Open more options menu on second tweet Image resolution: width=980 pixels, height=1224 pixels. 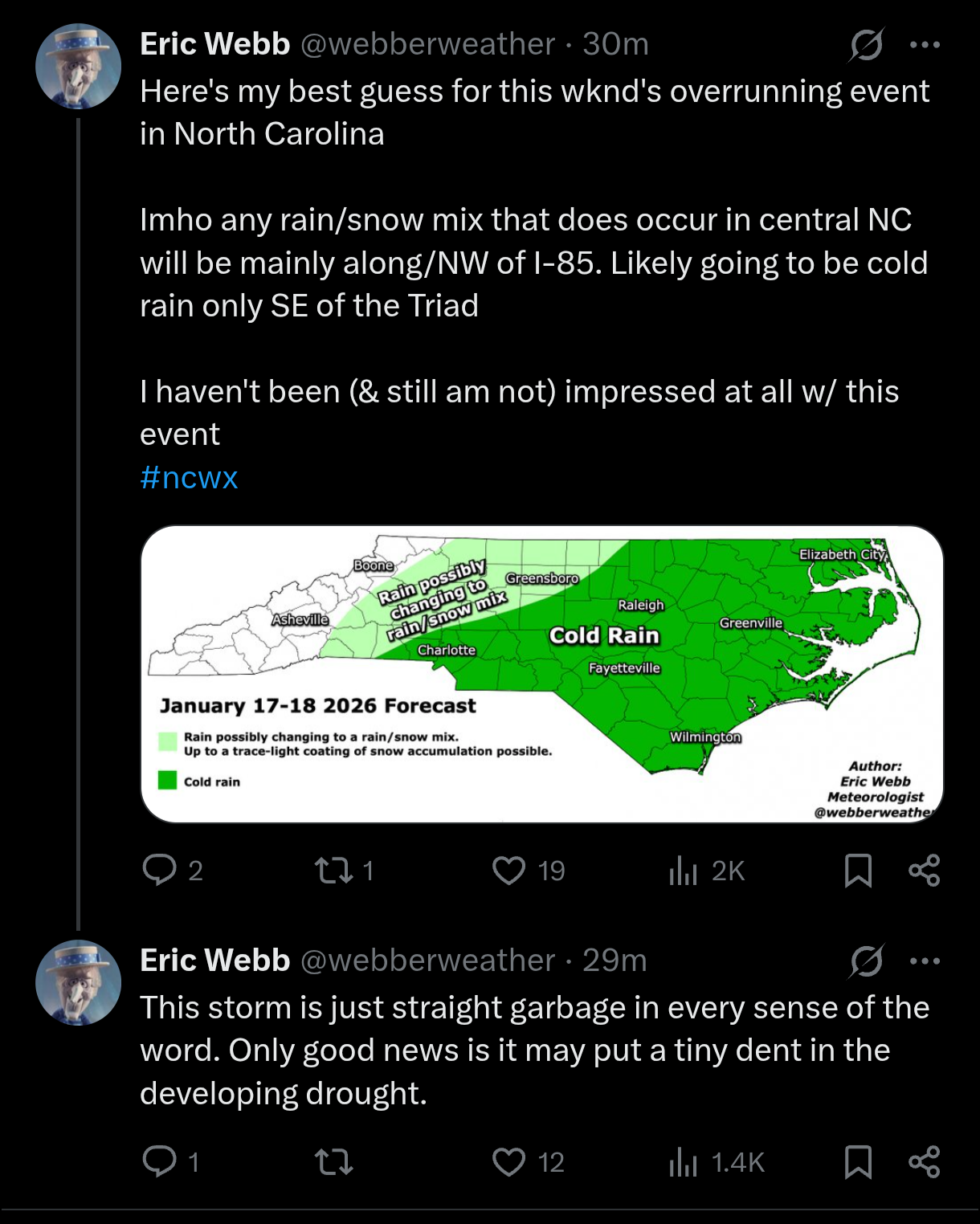[x=925, y=961]
